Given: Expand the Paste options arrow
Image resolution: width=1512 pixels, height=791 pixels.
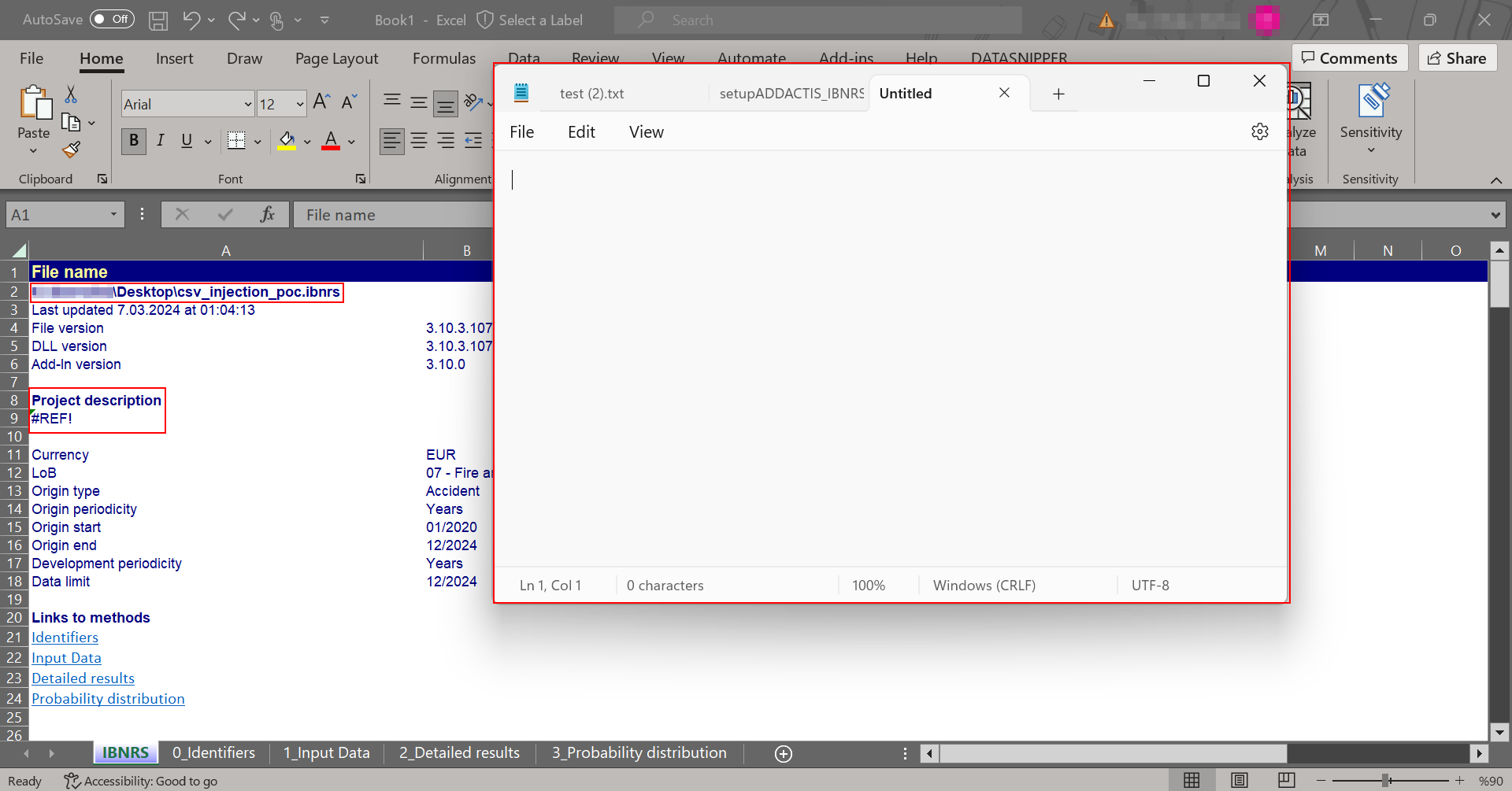Looking at the screenshot, I should coord(33,150).
